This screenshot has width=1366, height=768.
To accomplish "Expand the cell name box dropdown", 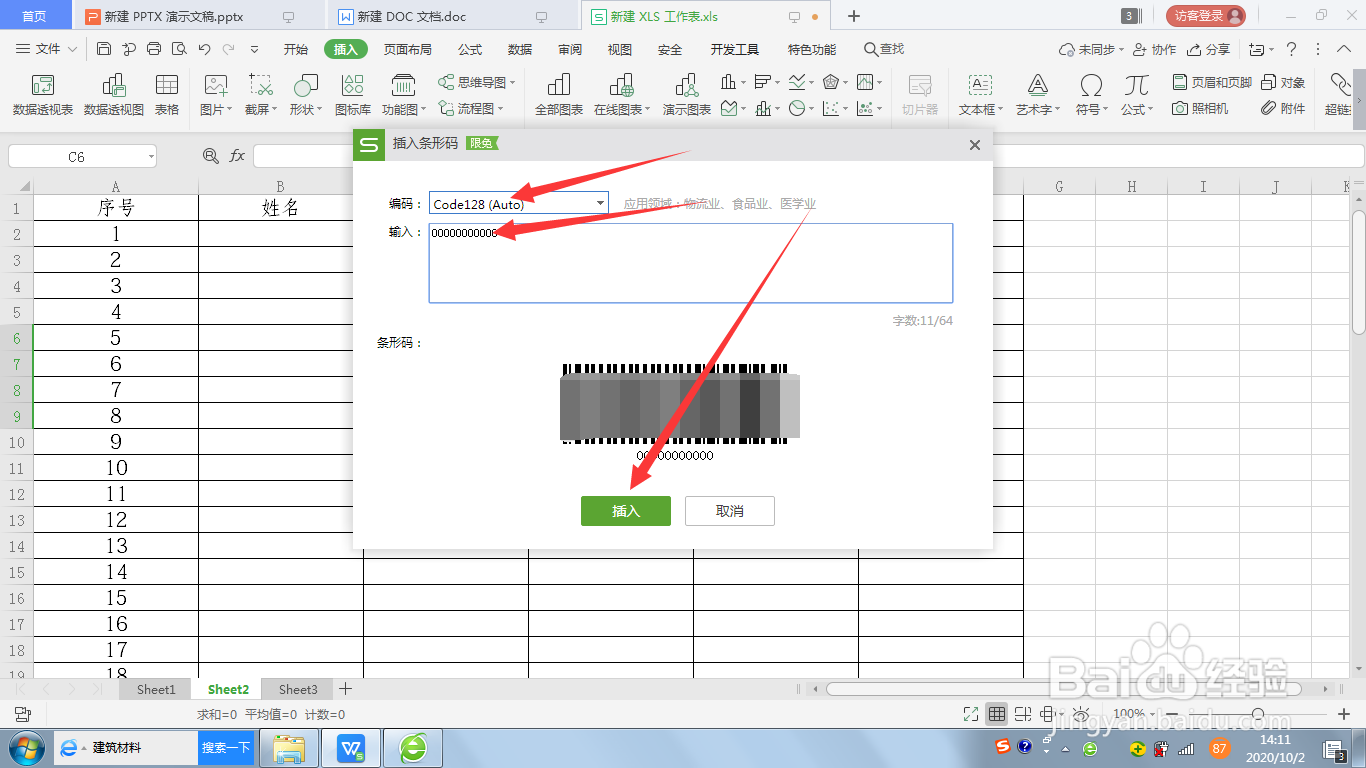I will pyautogui.click(x=150, y=157).
